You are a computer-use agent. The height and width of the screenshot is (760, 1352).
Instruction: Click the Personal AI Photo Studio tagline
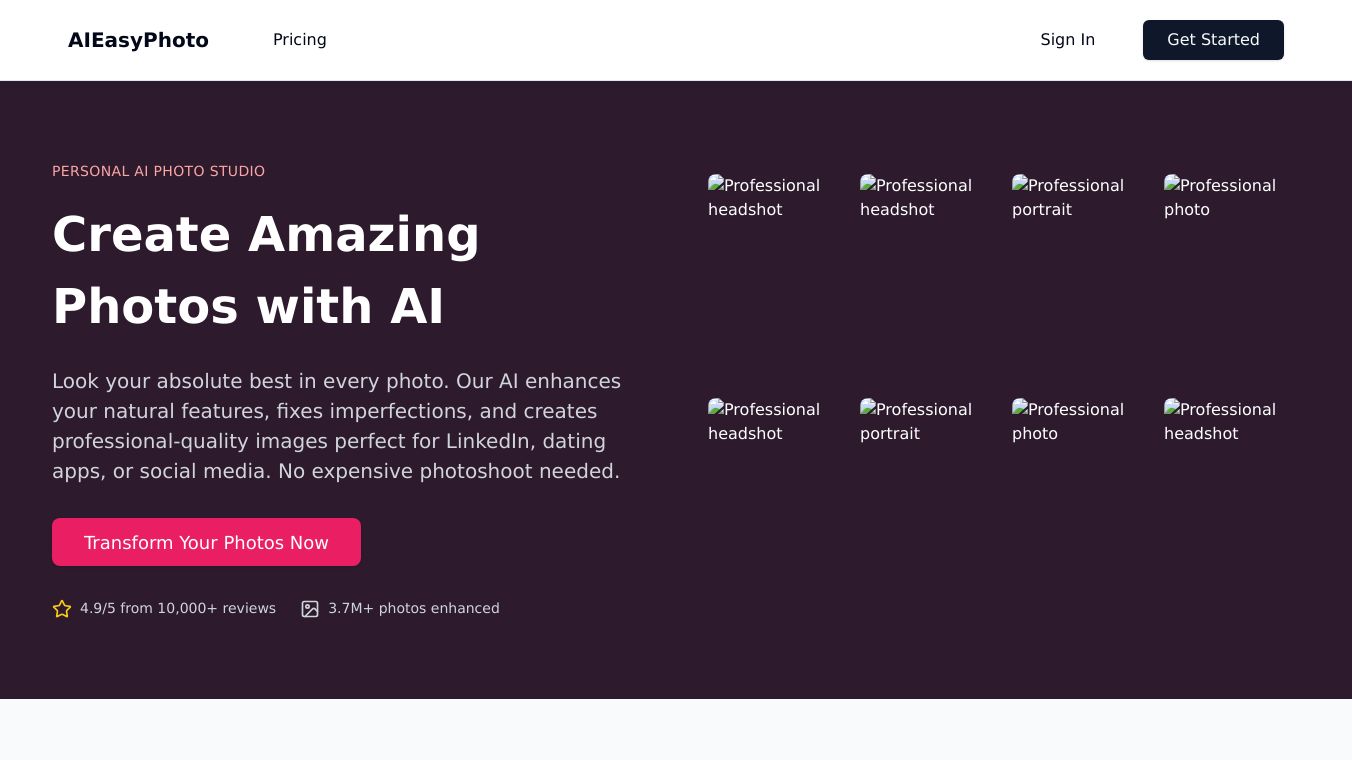[x=158, y=171]
